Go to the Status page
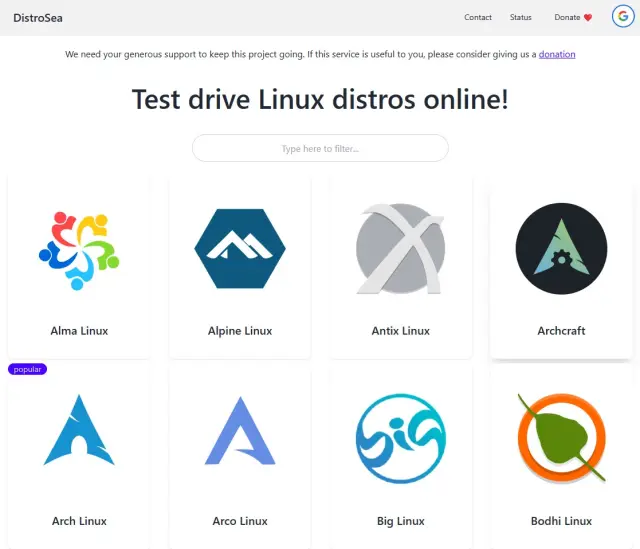 tap(521, 18)
